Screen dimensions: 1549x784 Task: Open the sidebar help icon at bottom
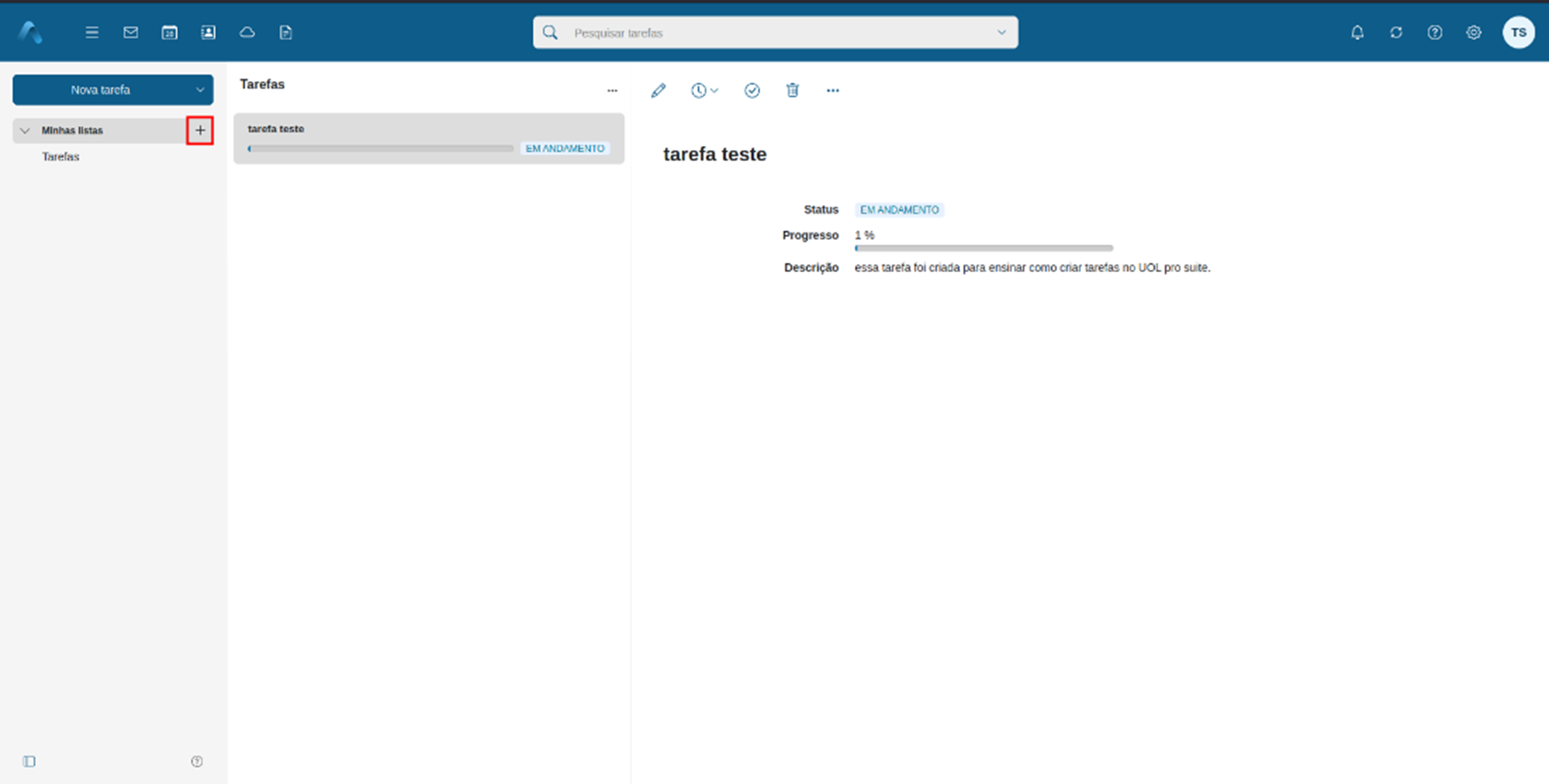click(x=197, y=761)
